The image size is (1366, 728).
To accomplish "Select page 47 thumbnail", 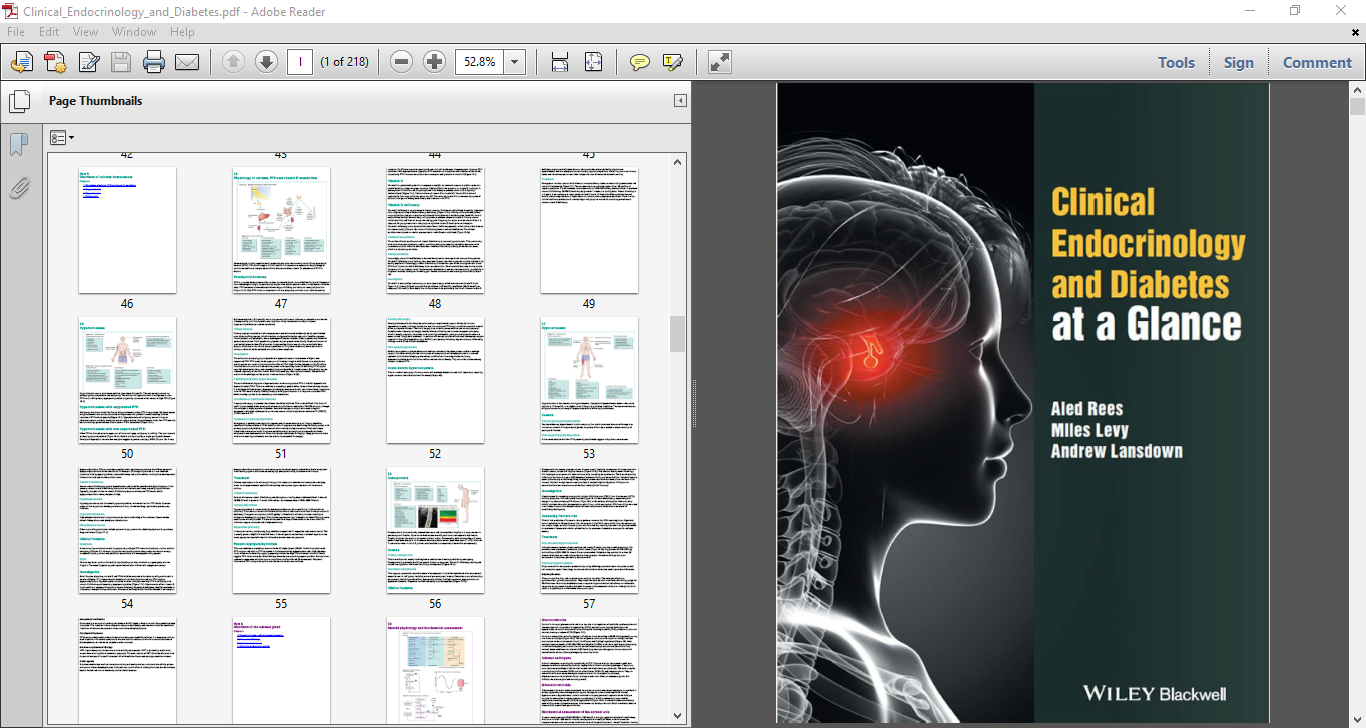I will 281,230.
